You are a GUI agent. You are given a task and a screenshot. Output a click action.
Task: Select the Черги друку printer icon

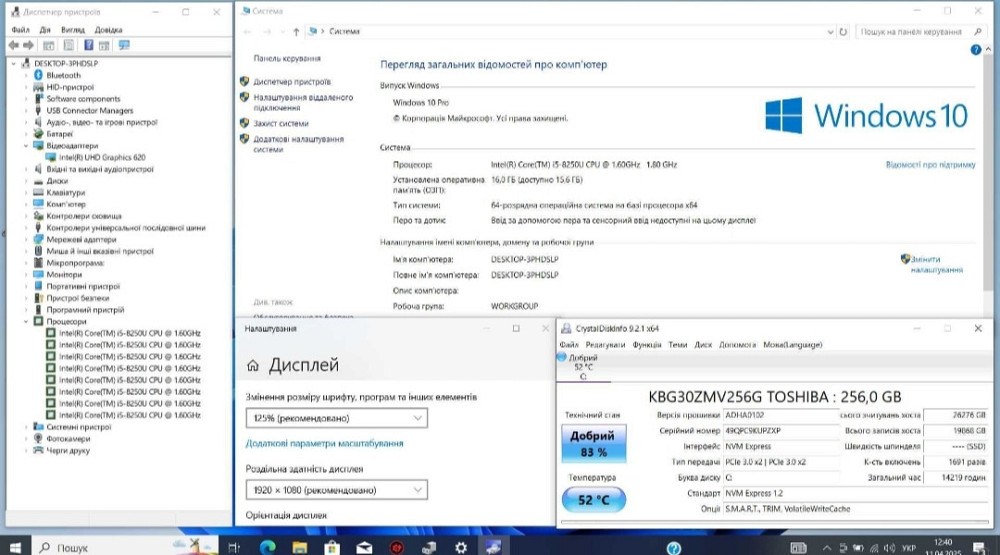click(x=38, y=450)
